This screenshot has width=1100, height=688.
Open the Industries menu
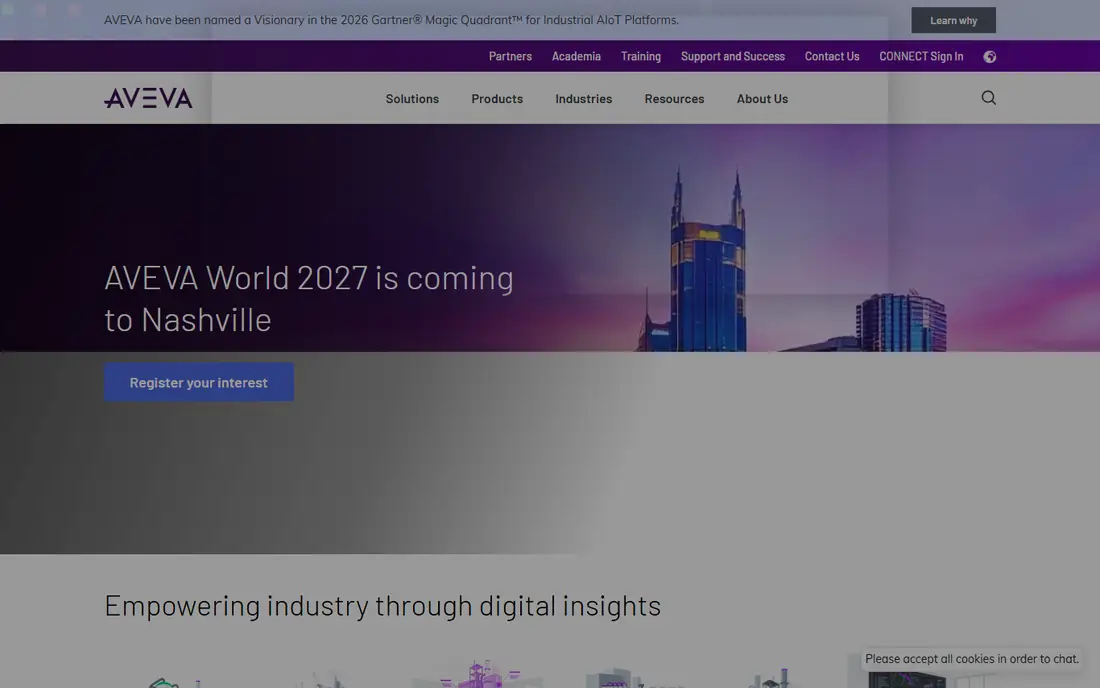584,99
